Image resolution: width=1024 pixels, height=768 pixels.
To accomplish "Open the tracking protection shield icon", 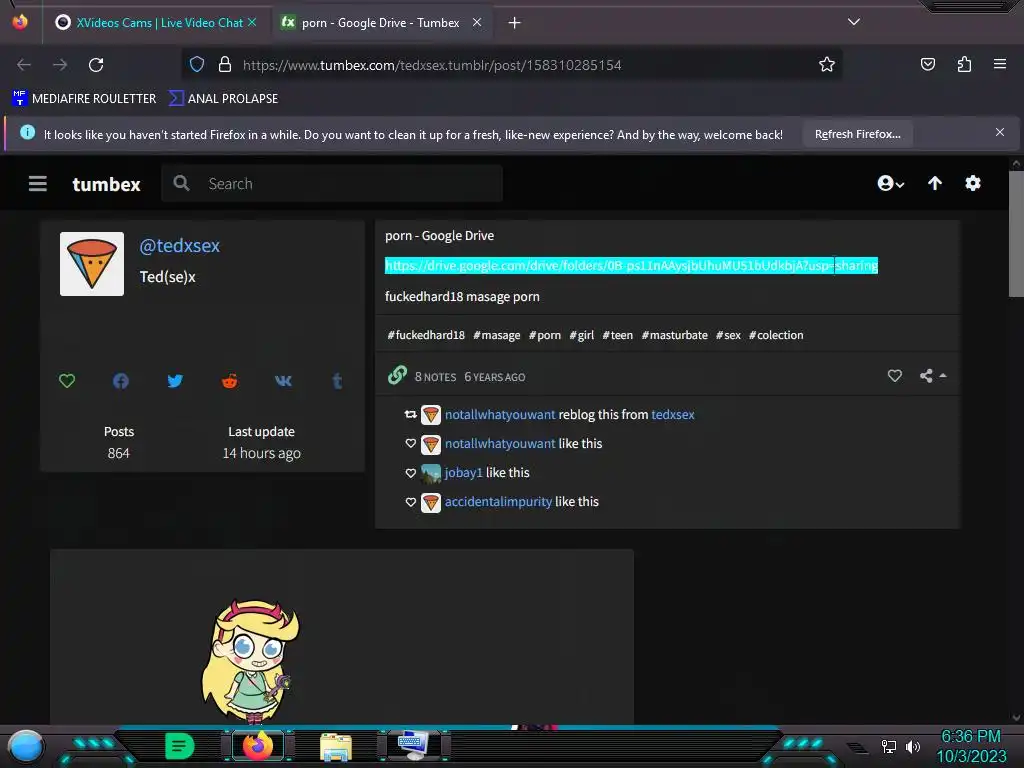I will (x=197, y=64).
